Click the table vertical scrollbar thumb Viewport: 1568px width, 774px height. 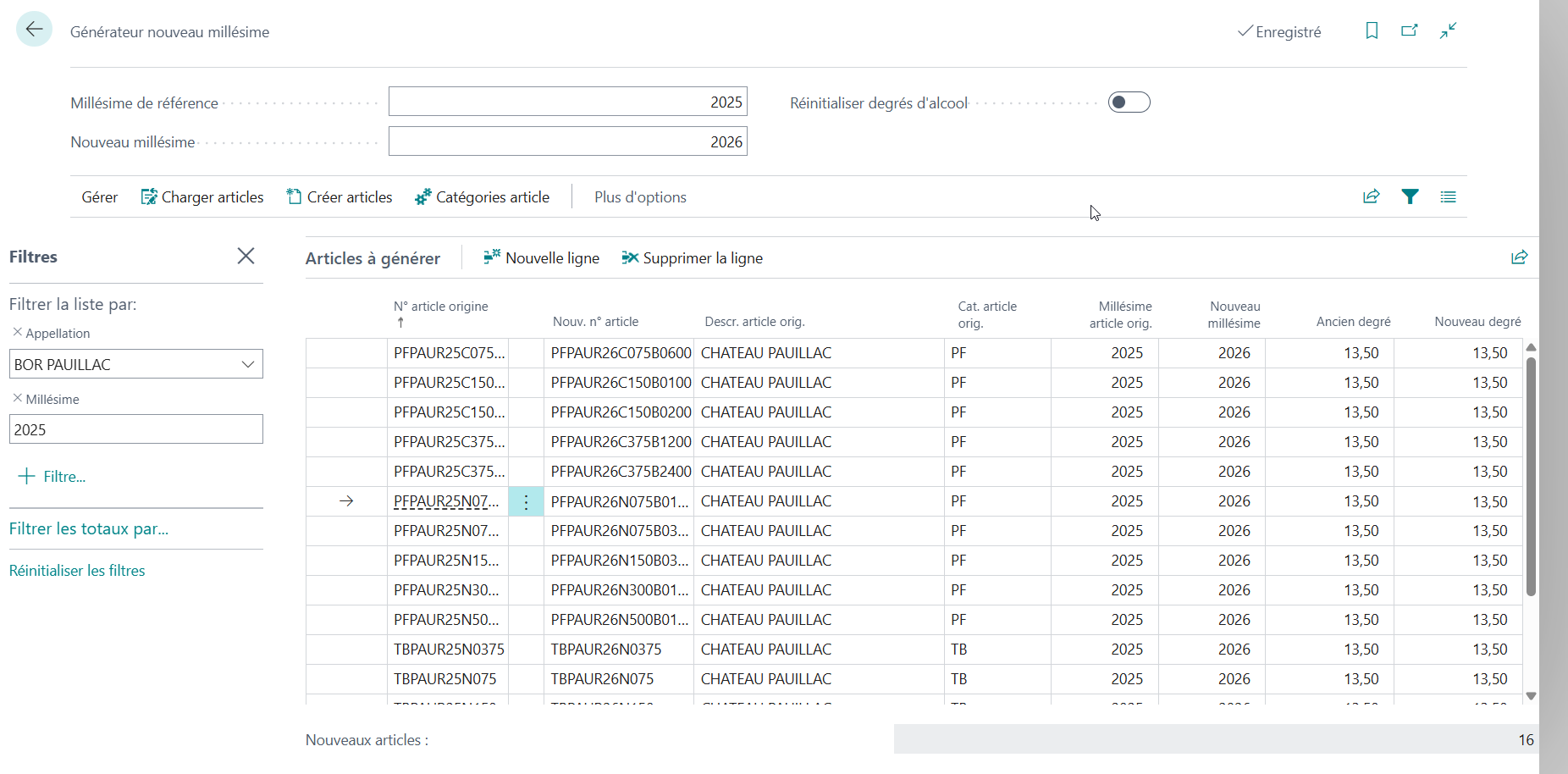tap(1531, 476)
